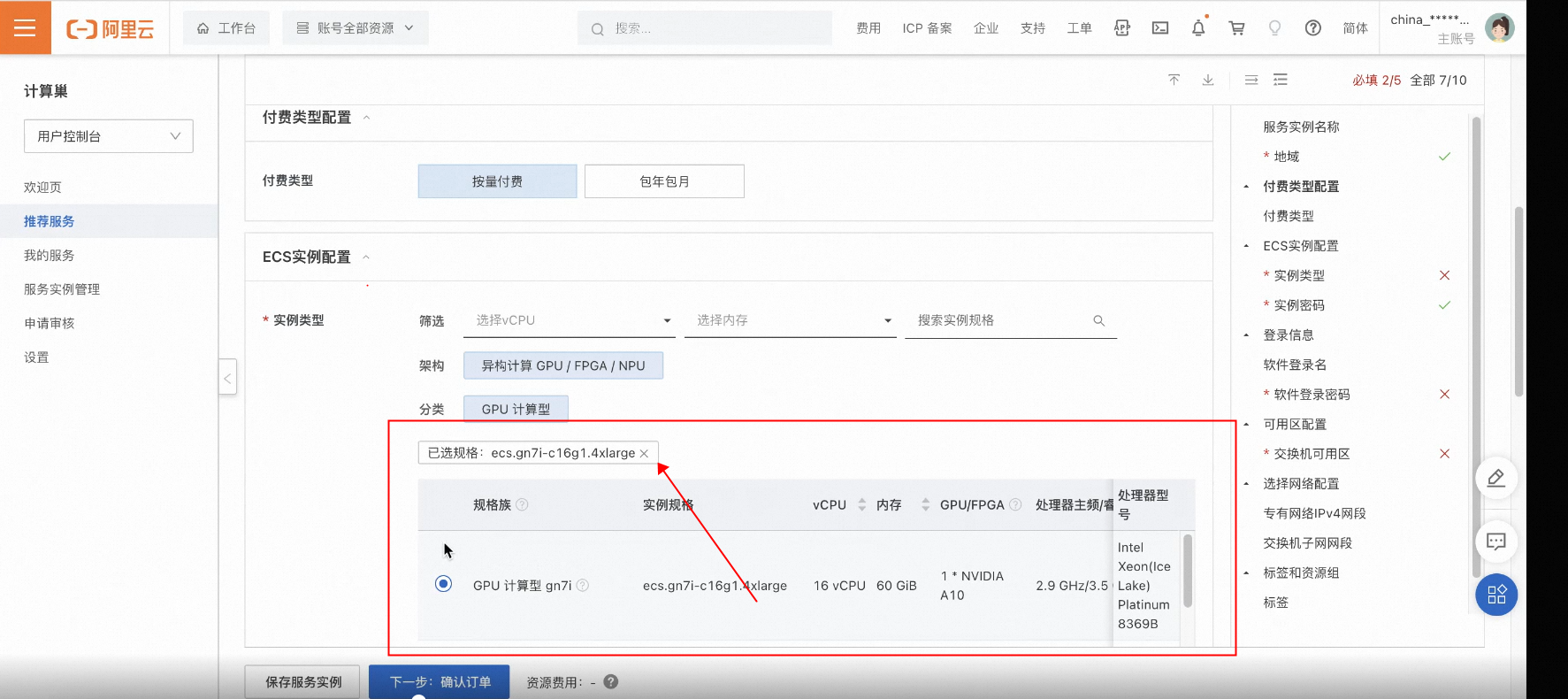
Task: Click the search magnifier in 搜索实例规格
Action: tap(1098, 320)
